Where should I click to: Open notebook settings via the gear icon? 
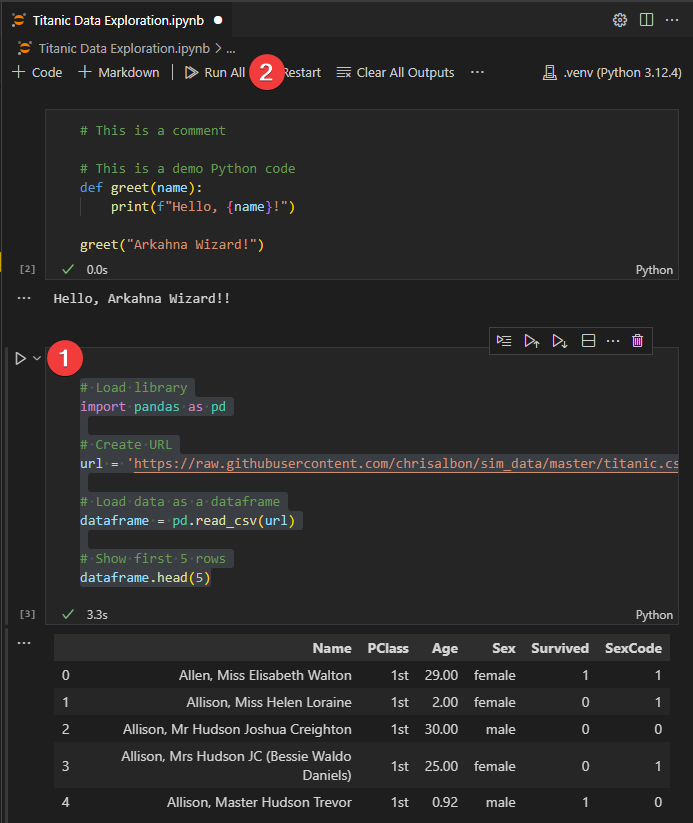point(619,19)
